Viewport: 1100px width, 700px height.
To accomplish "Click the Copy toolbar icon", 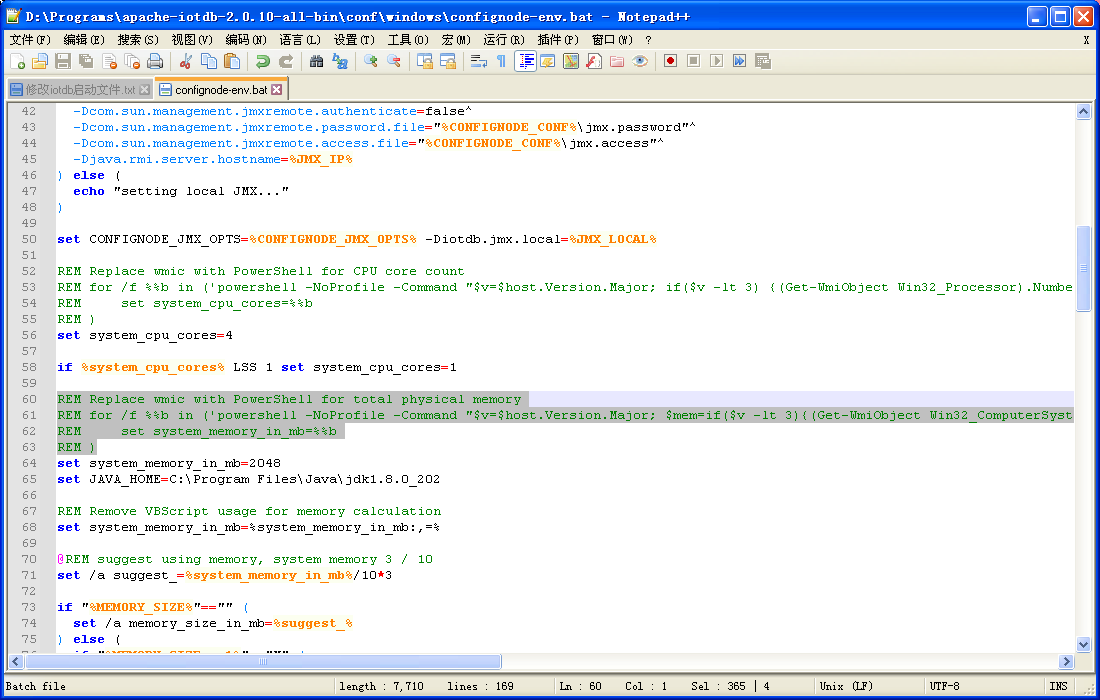I will [x=209, y=62].
